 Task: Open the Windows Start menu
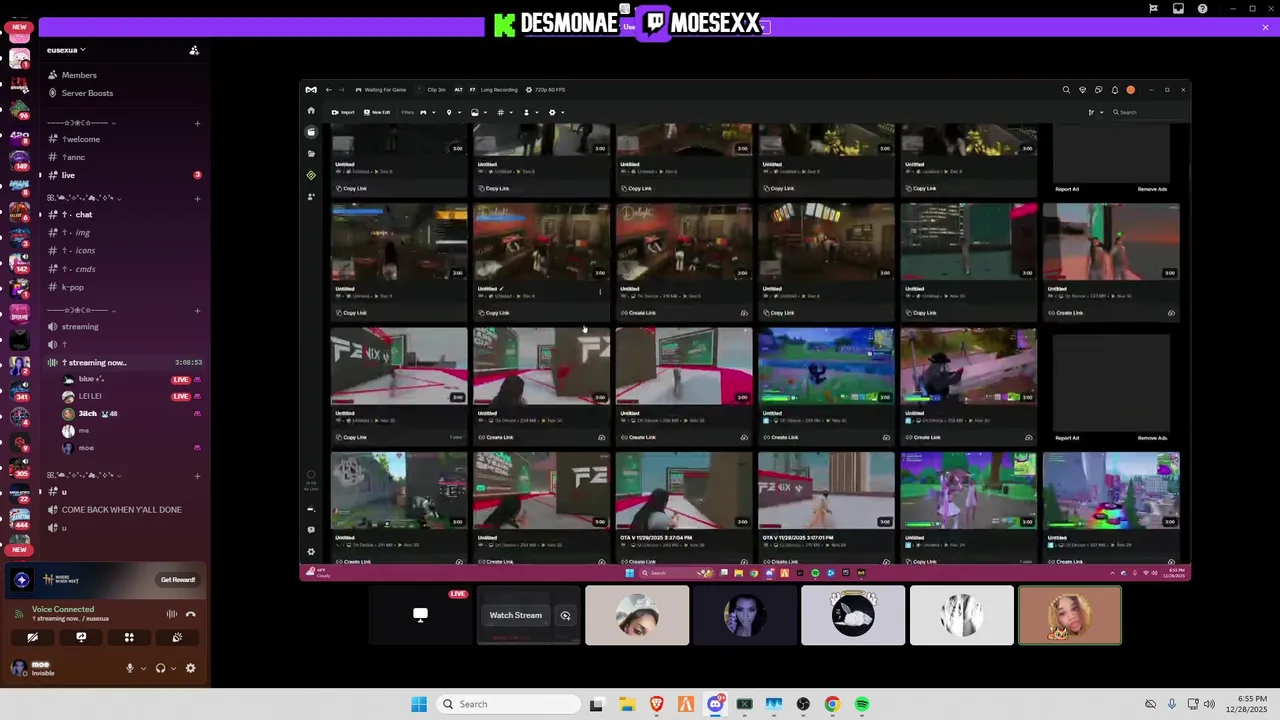click(419, 704)
